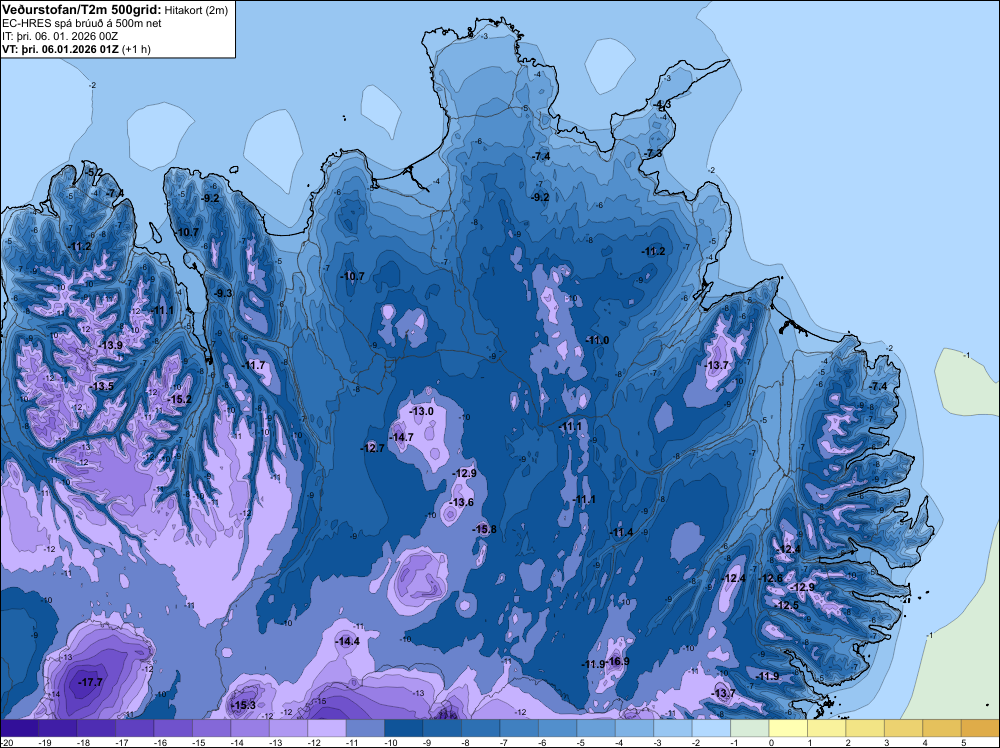The width and height of the screenshot is (1000, 748).
Task: Click the orange legend swatch labeled 5
Action: [x=981, y=728]
